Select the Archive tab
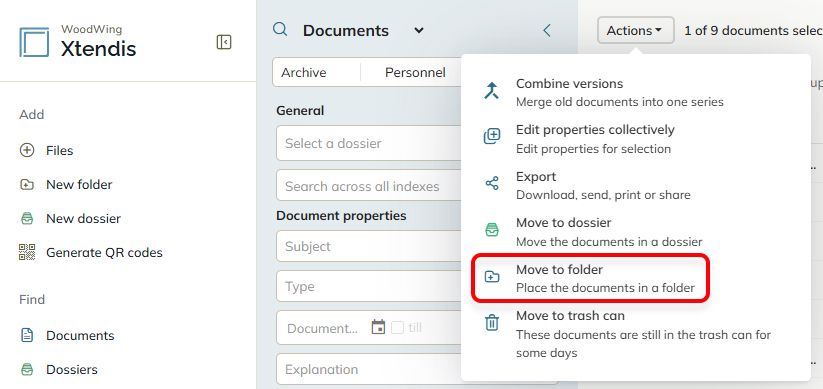This screenshot has height=389, width=823. [303, 72]
